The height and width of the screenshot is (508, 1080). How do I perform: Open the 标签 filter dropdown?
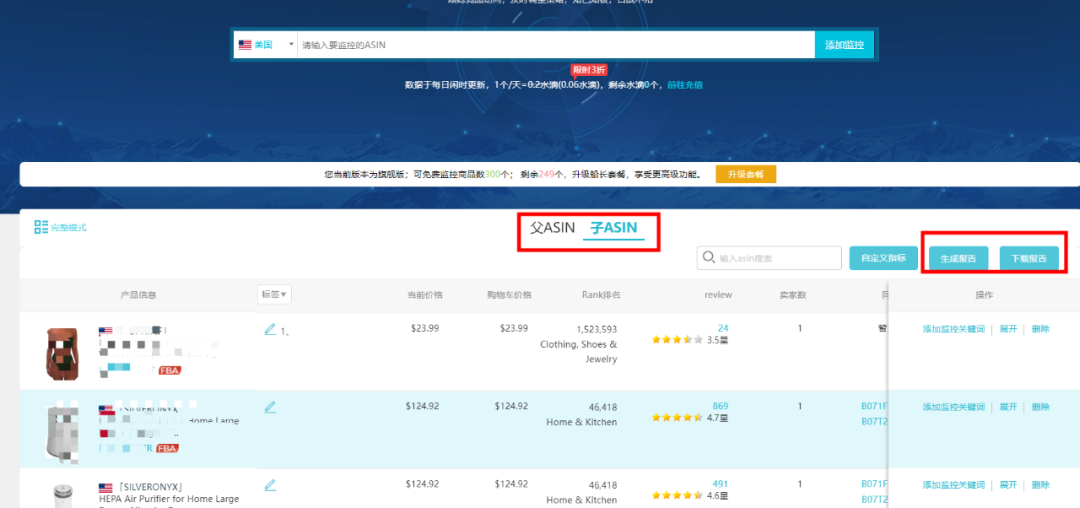(274, 295)
